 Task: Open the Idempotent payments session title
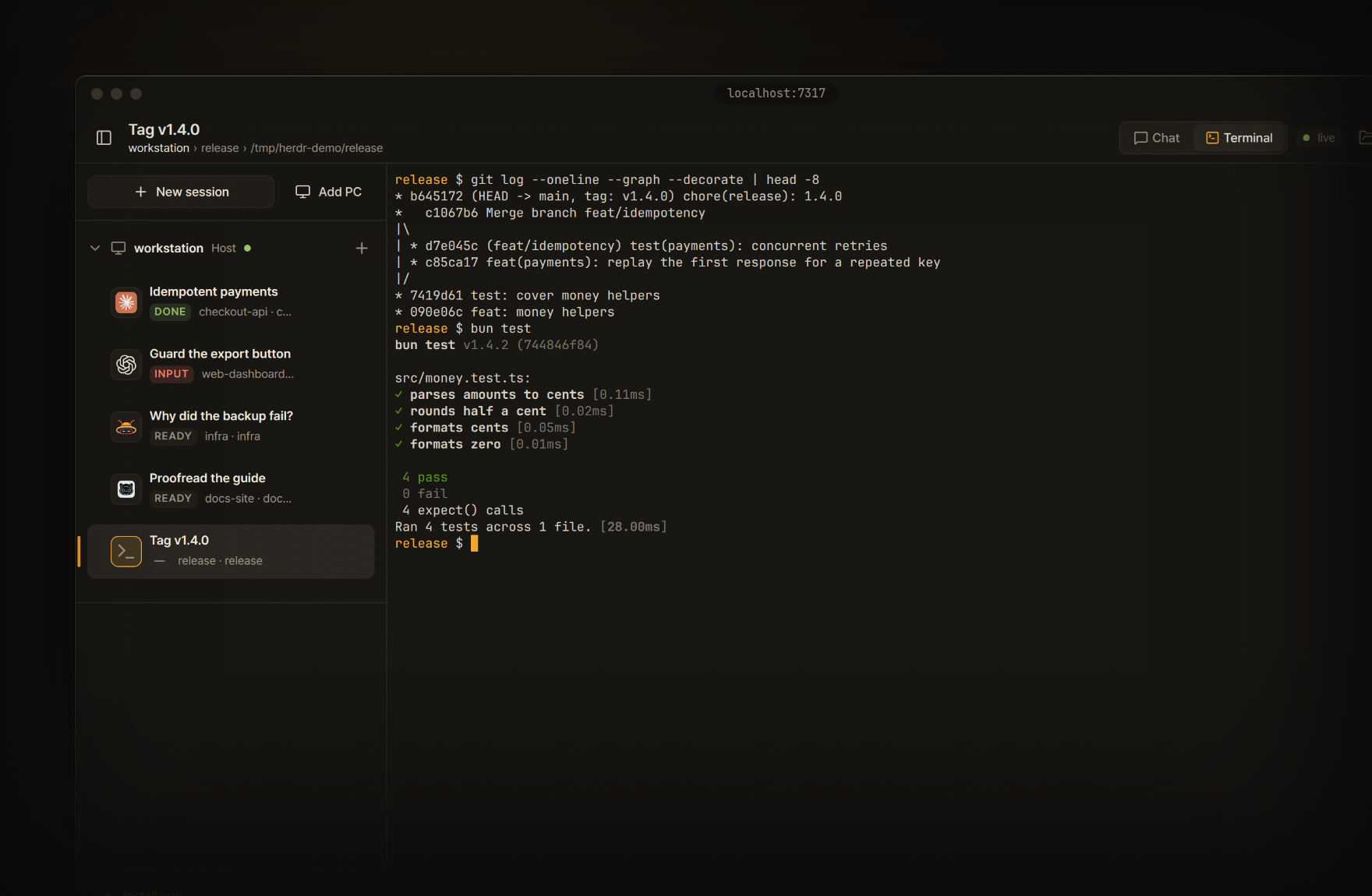214,291
